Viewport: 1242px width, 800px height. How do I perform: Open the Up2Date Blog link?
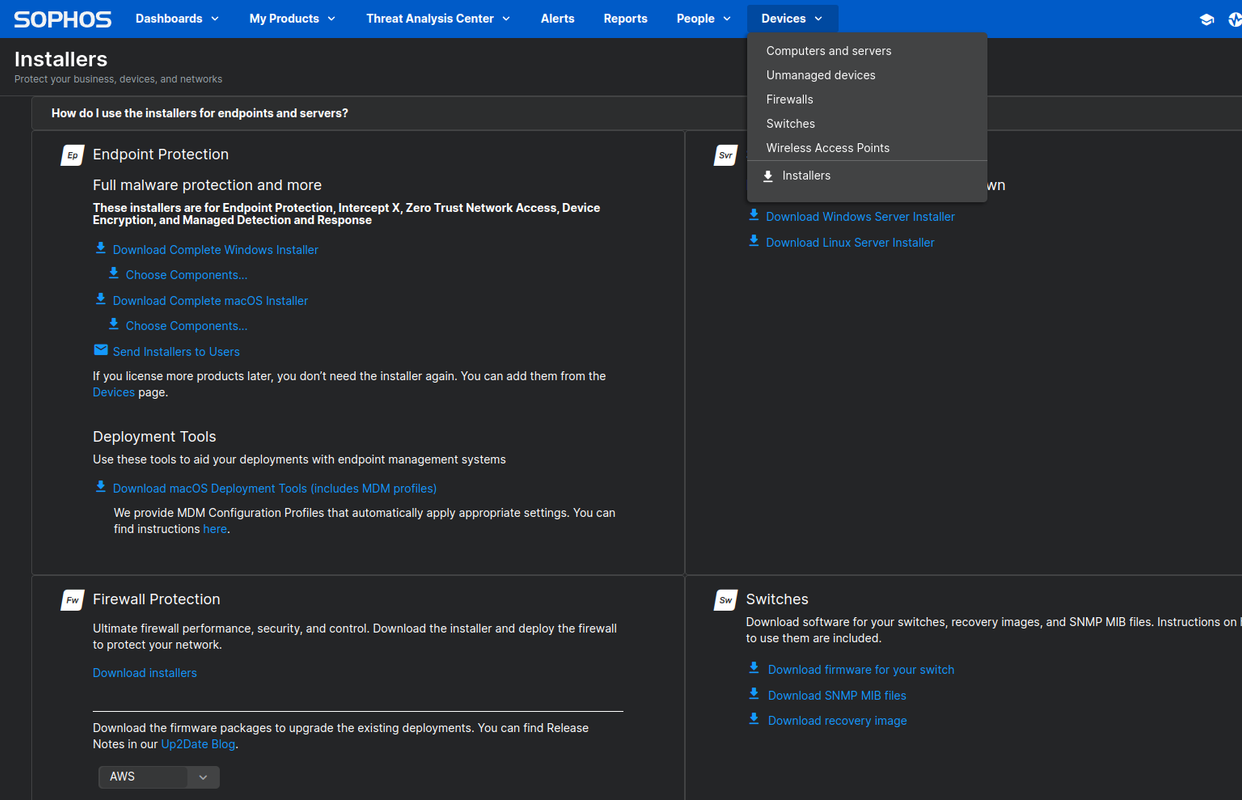197,743
